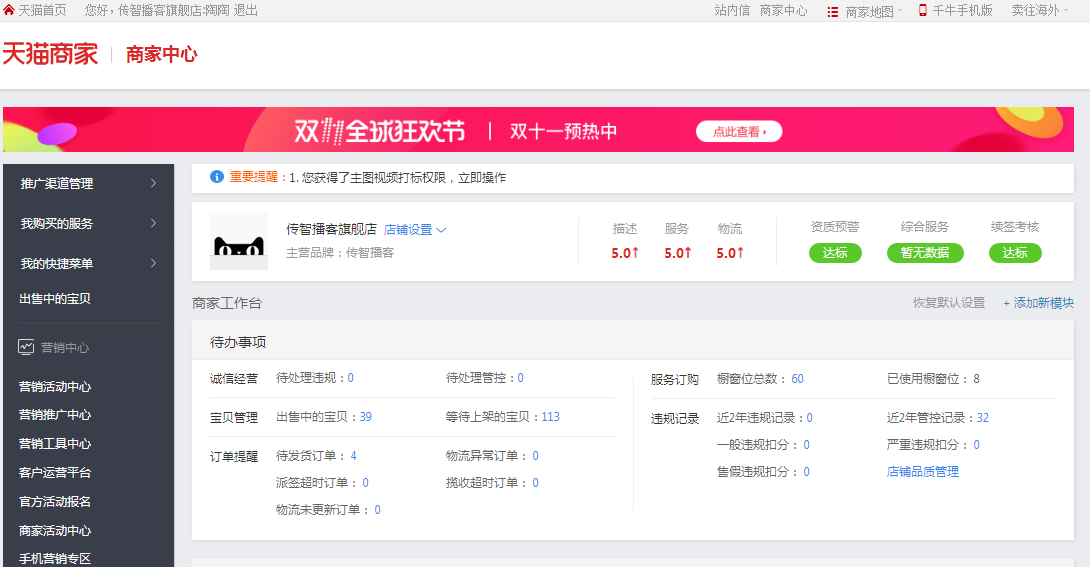Click the 千牛手机版 phone icon
1090x567 pixels.
tap(922, 10)
